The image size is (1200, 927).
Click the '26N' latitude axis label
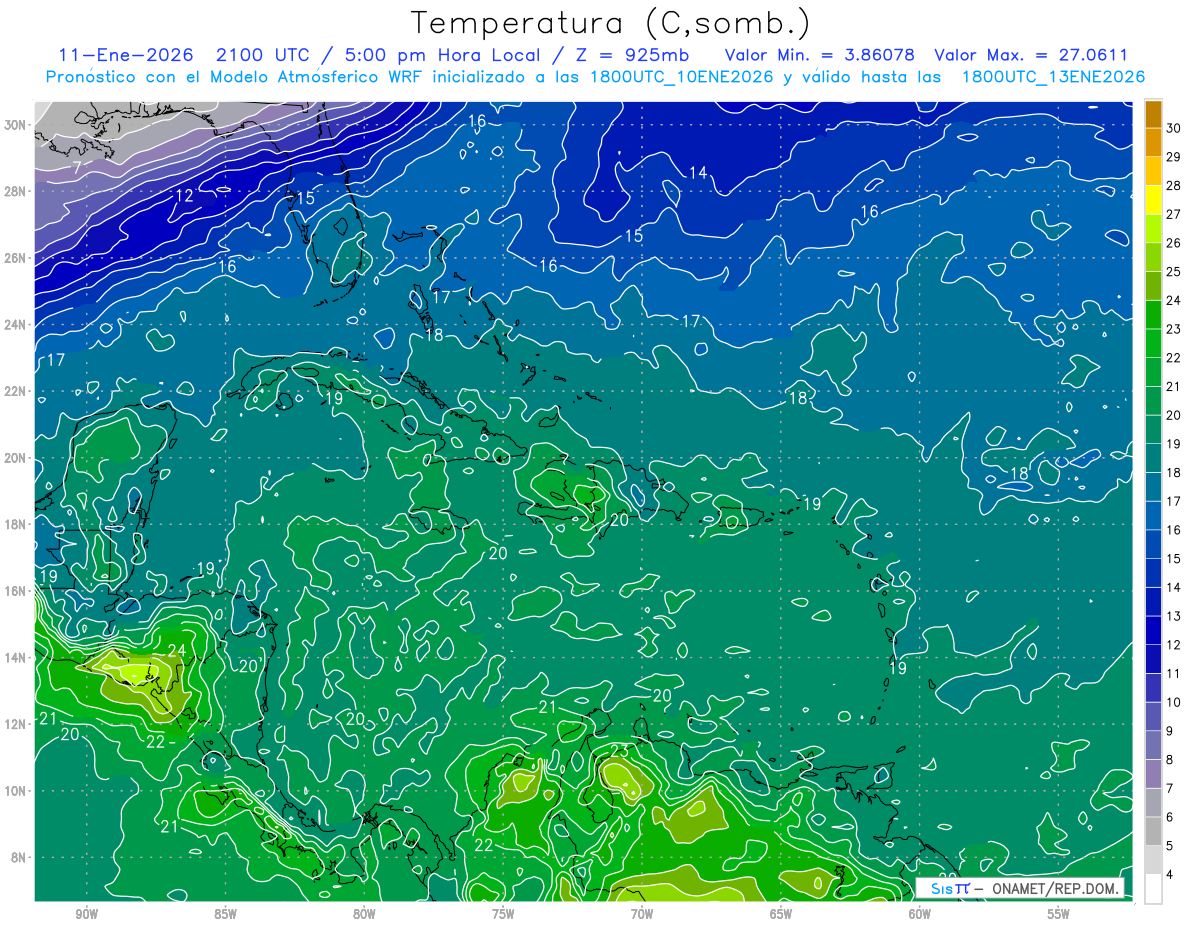click(x=17, y=257)
